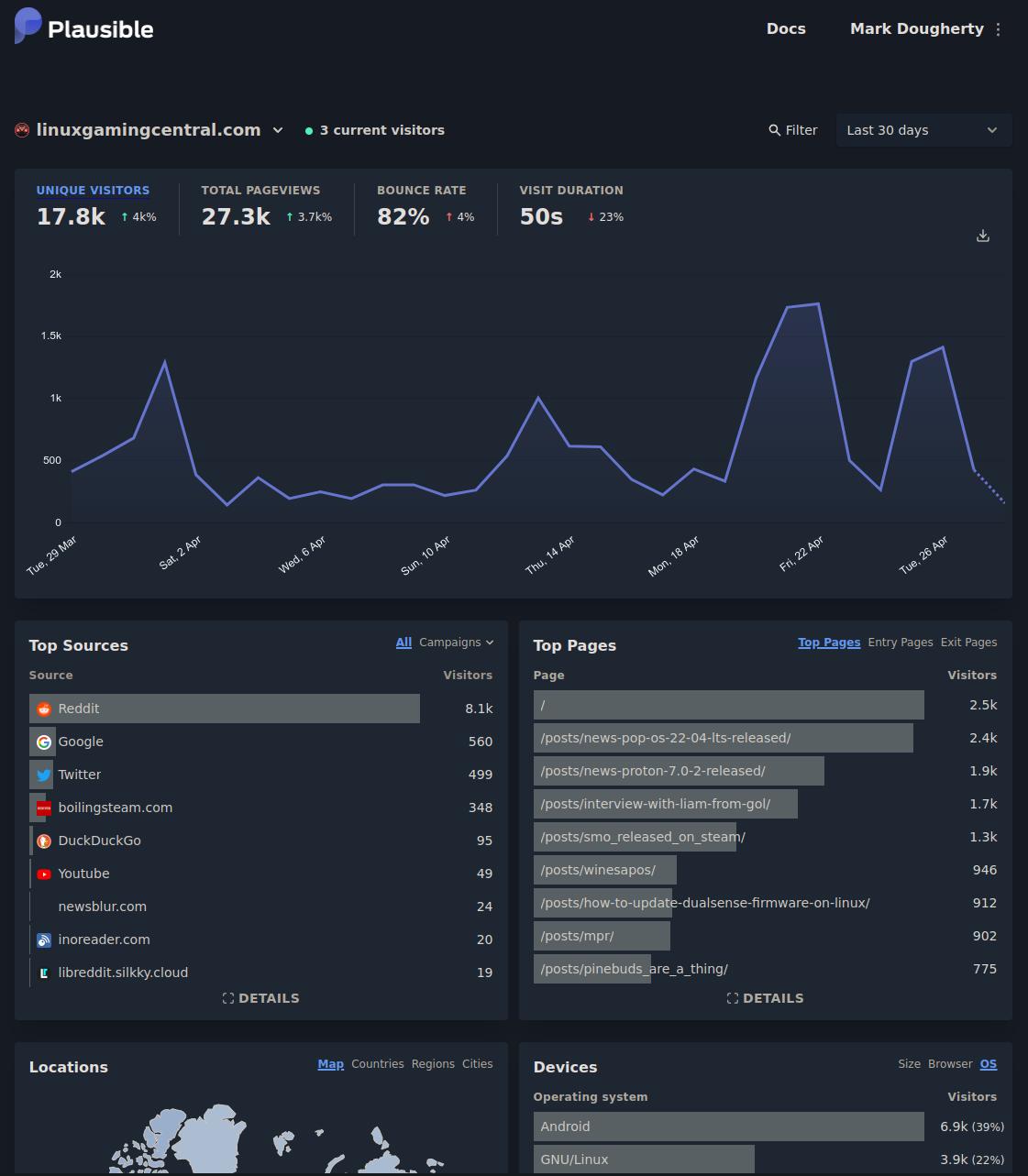The image size is (1028, 1176).
Task: Click the Reddit source icon
Action: 43,709
